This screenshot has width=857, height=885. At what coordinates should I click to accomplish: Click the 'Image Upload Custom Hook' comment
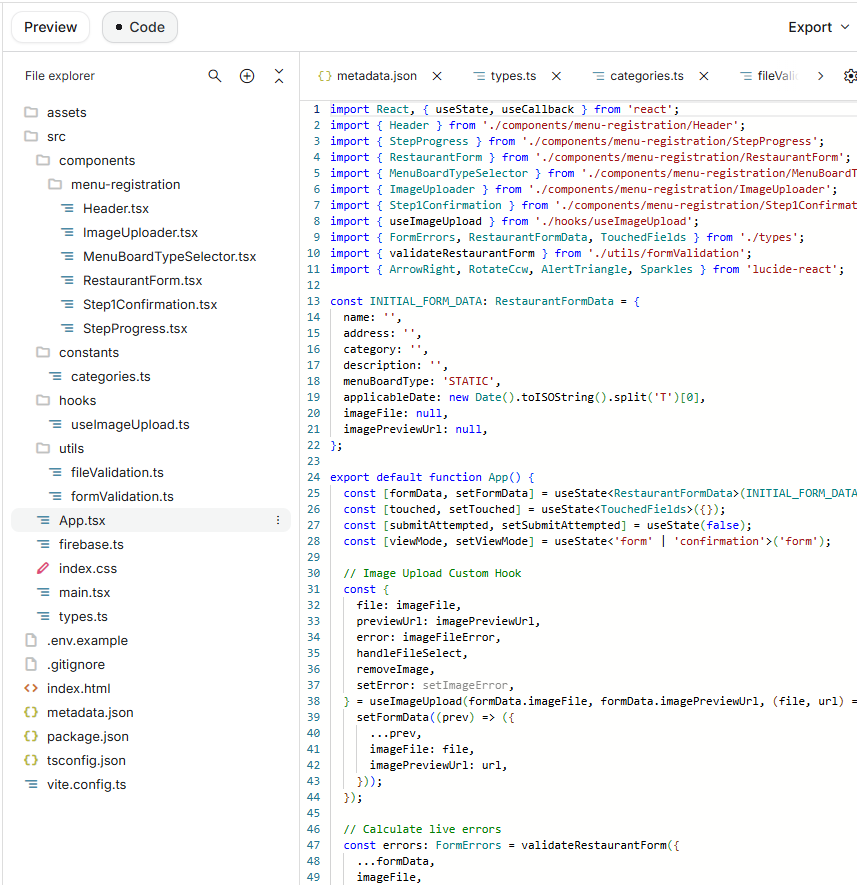tap(432, 573)
